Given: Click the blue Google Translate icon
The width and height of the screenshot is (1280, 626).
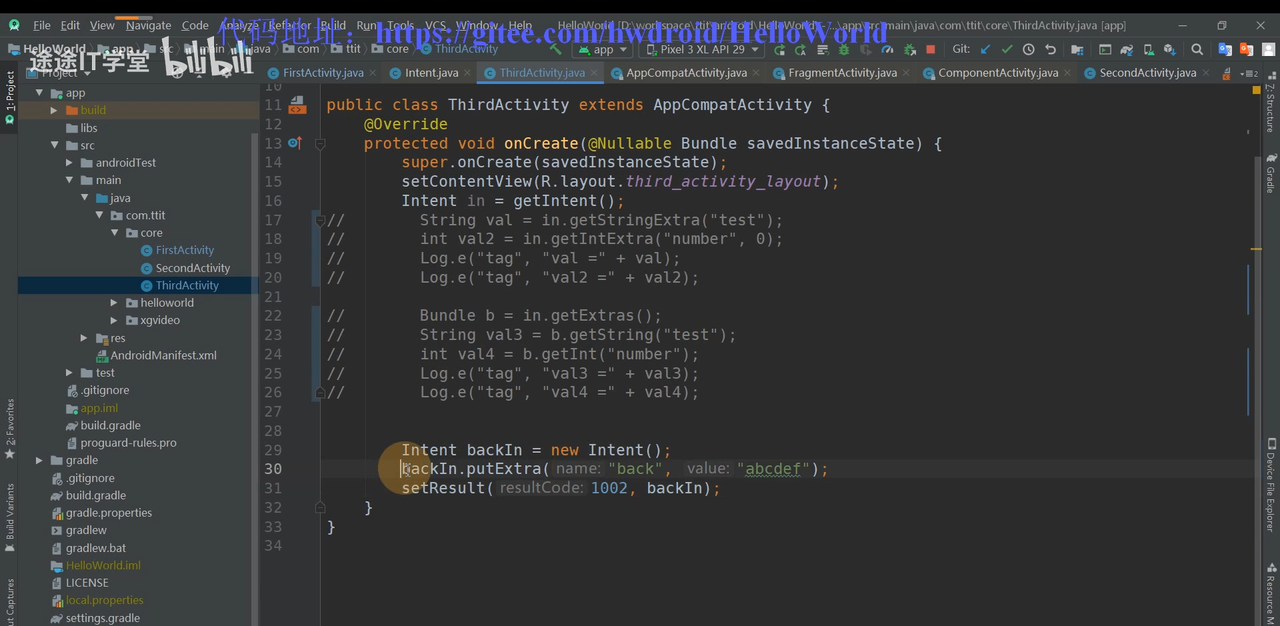Looking at the screenshot, I should (1225, 49).
